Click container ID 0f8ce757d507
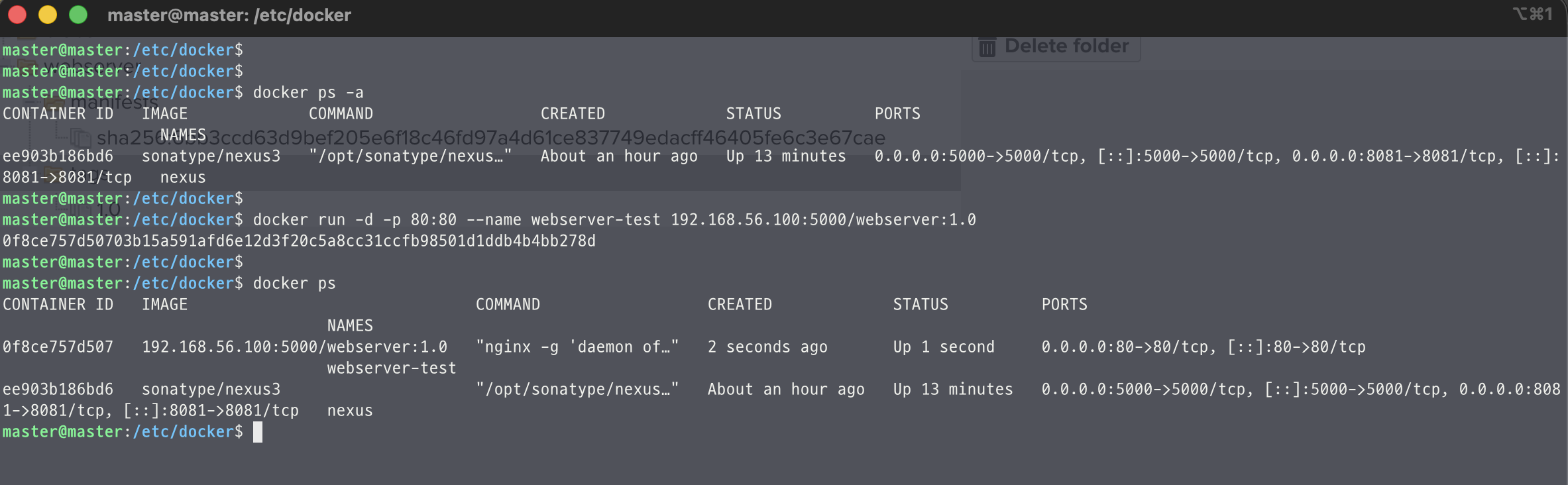The image size is (1568, 485). point(58,347)
